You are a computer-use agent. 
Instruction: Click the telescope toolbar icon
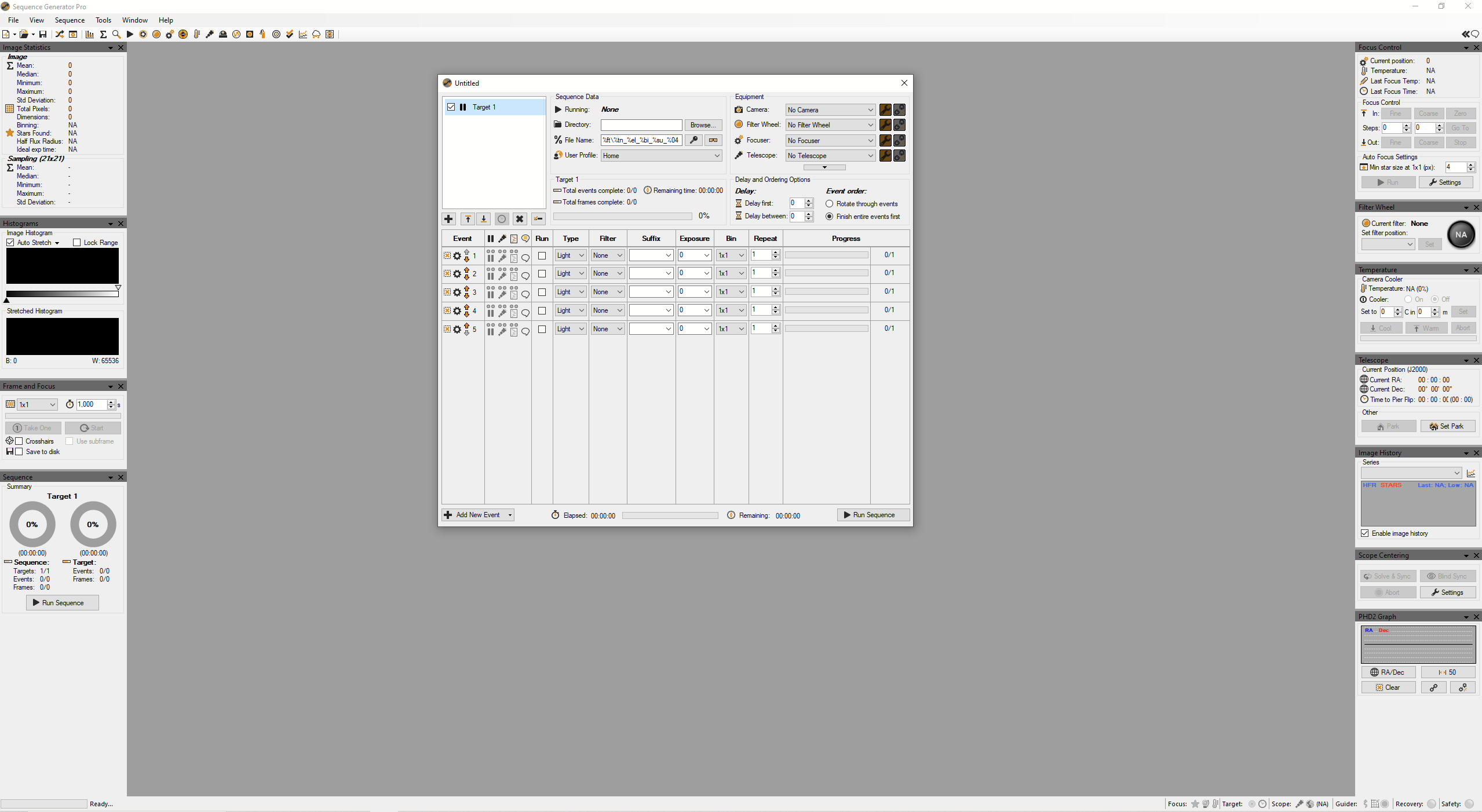click(210, 34)
